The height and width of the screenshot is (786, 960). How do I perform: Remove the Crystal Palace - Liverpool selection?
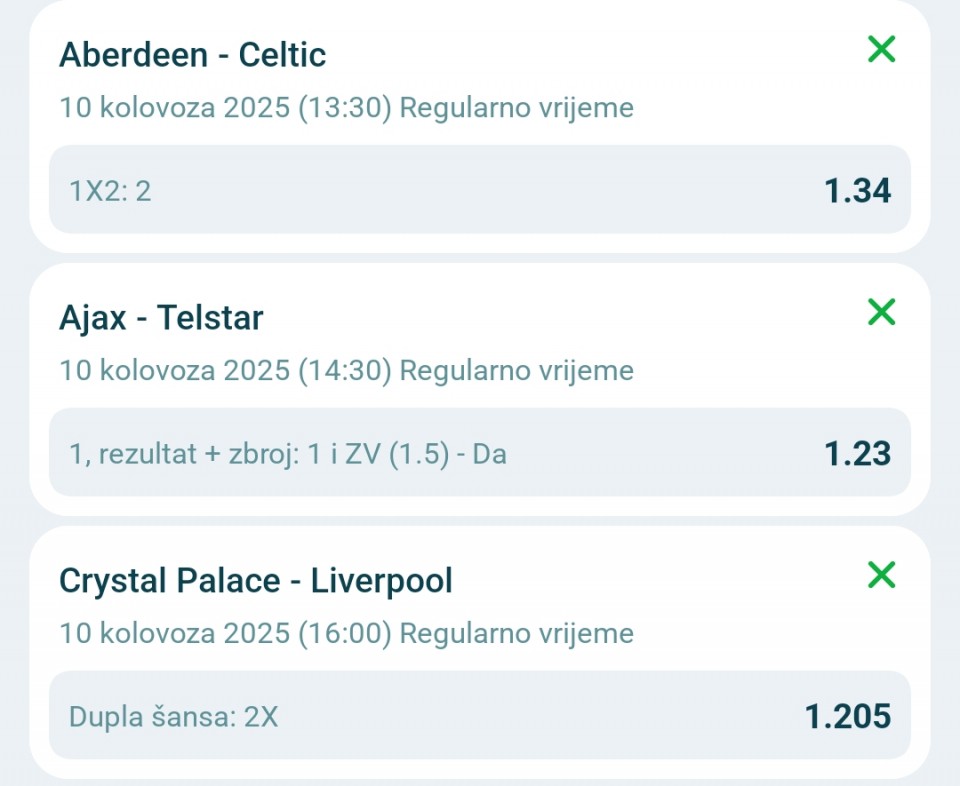click(882, 575)
